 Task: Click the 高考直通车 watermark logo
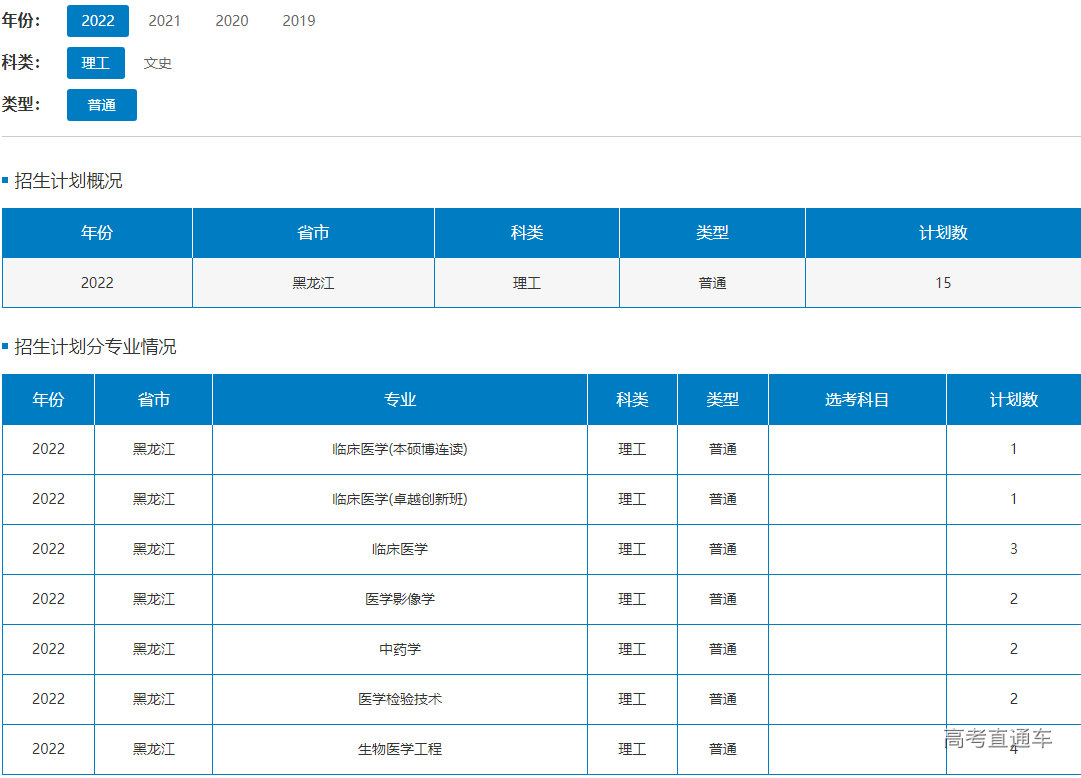[x=998, y=739]
